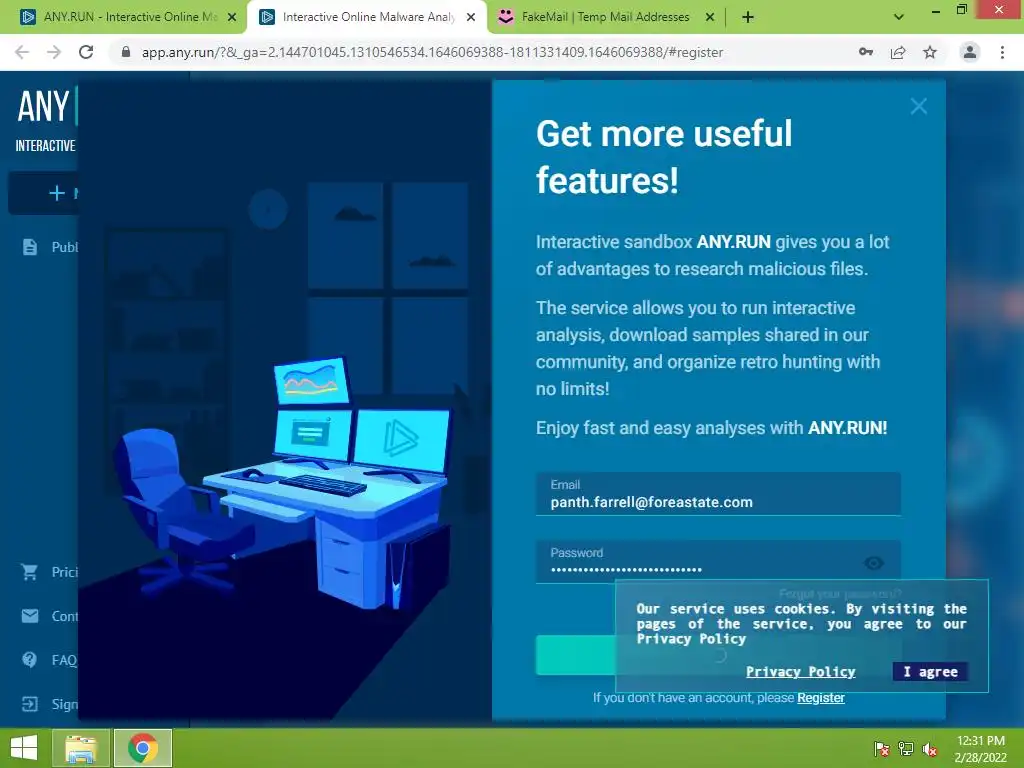
Task: Click the Email input field
Action: click(x=718, y=494)
